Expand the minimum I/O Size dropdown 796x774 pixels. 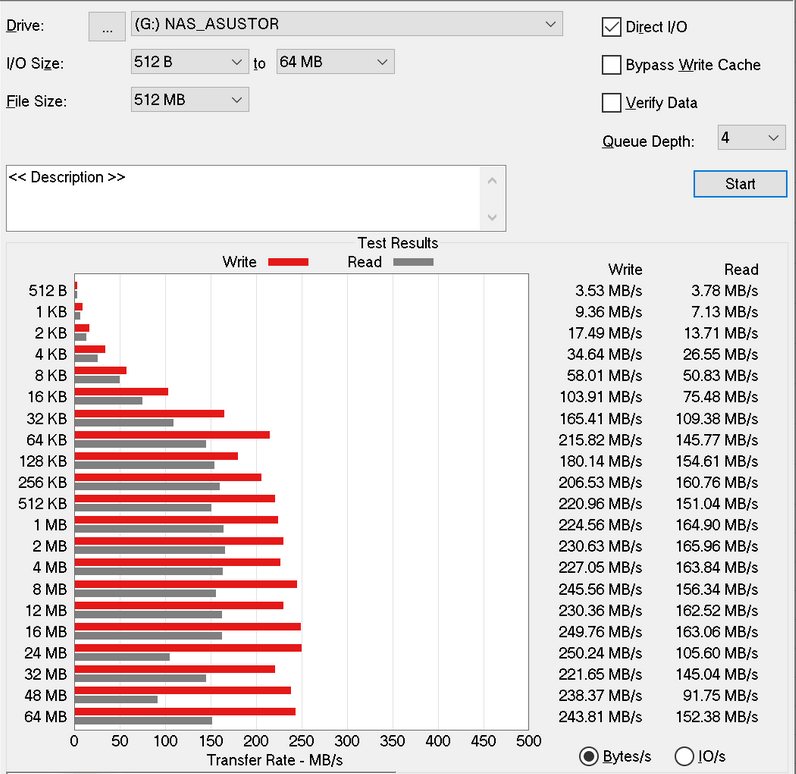coord(189,61)
